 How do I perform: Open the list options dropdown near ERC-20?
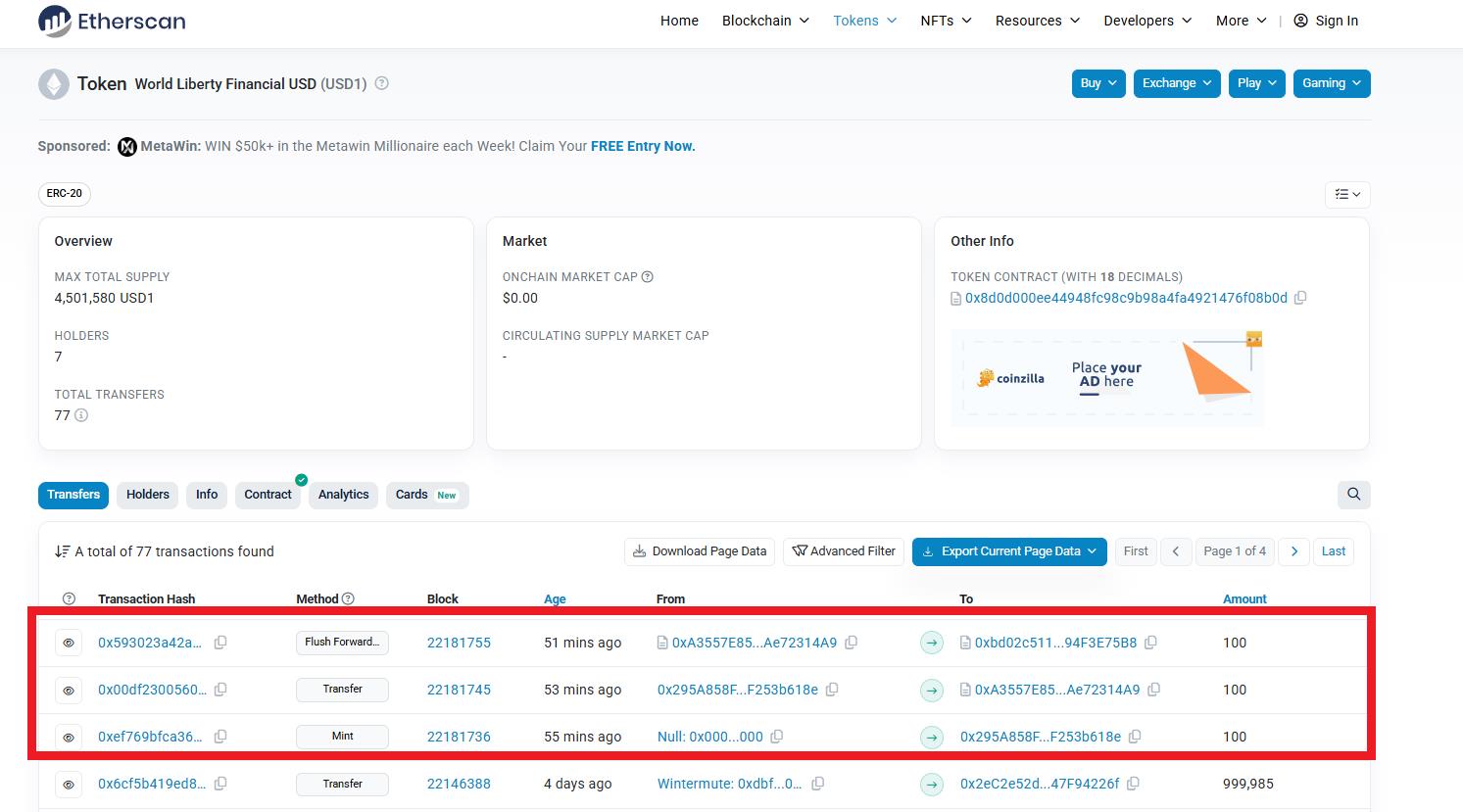click(1347, 194)
